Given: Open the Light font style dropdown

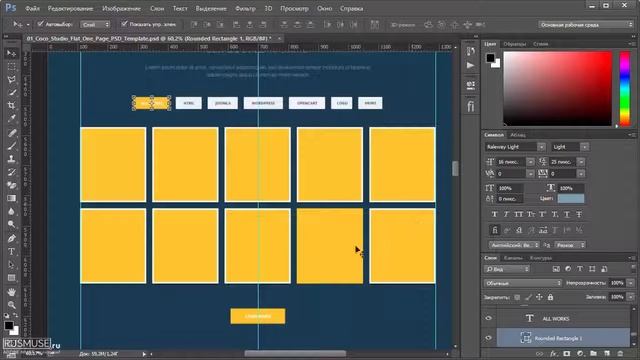Looking at the screenshot, I should [x=584, y=147].
